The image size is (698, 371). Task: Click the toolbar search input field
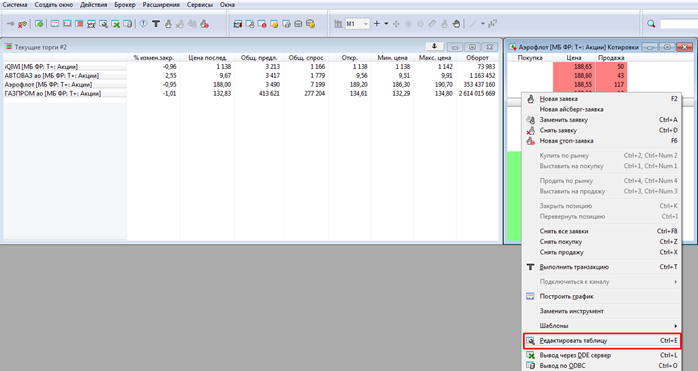click(679, 24)
